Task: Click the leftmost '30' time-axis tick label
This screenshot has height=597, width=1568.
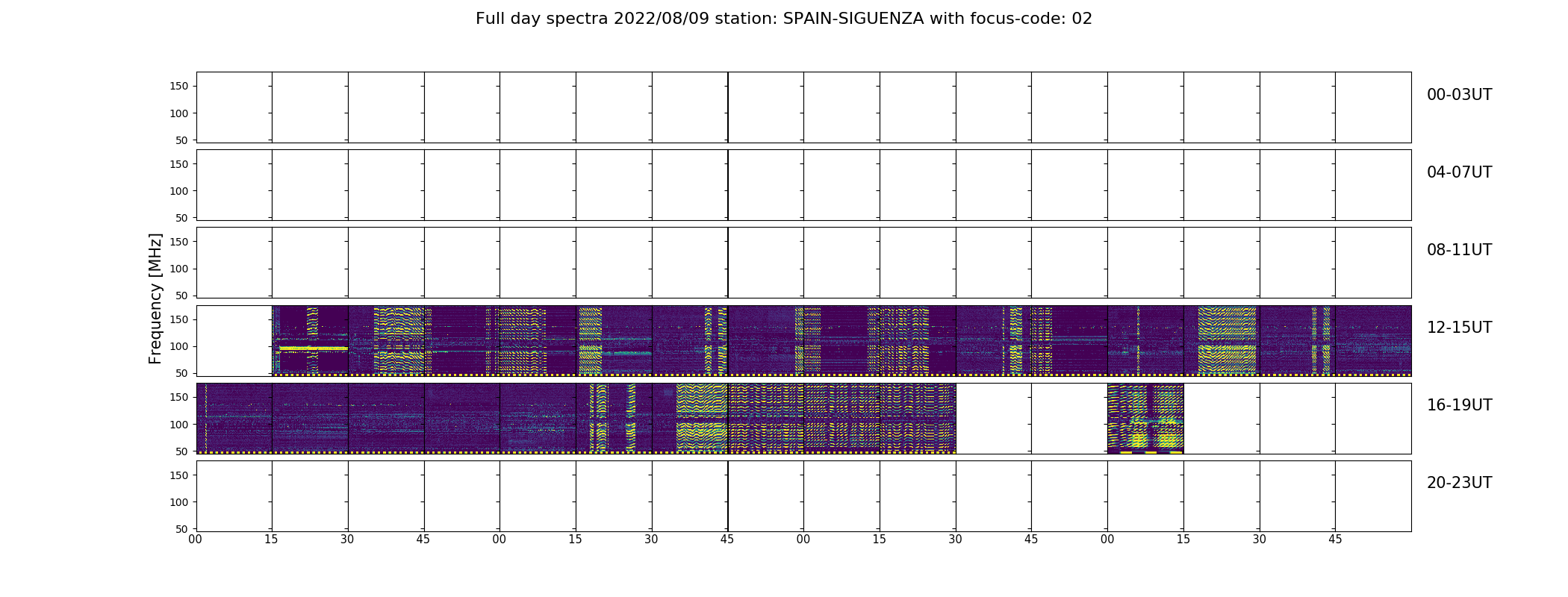Action: 347,540
